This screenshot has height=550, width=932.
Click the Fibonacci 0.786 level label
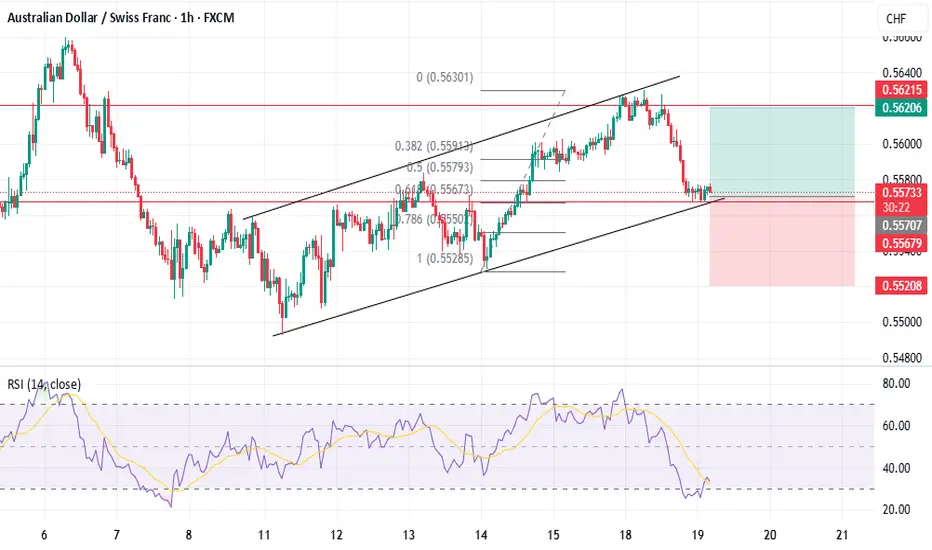(x=433, y=219)
